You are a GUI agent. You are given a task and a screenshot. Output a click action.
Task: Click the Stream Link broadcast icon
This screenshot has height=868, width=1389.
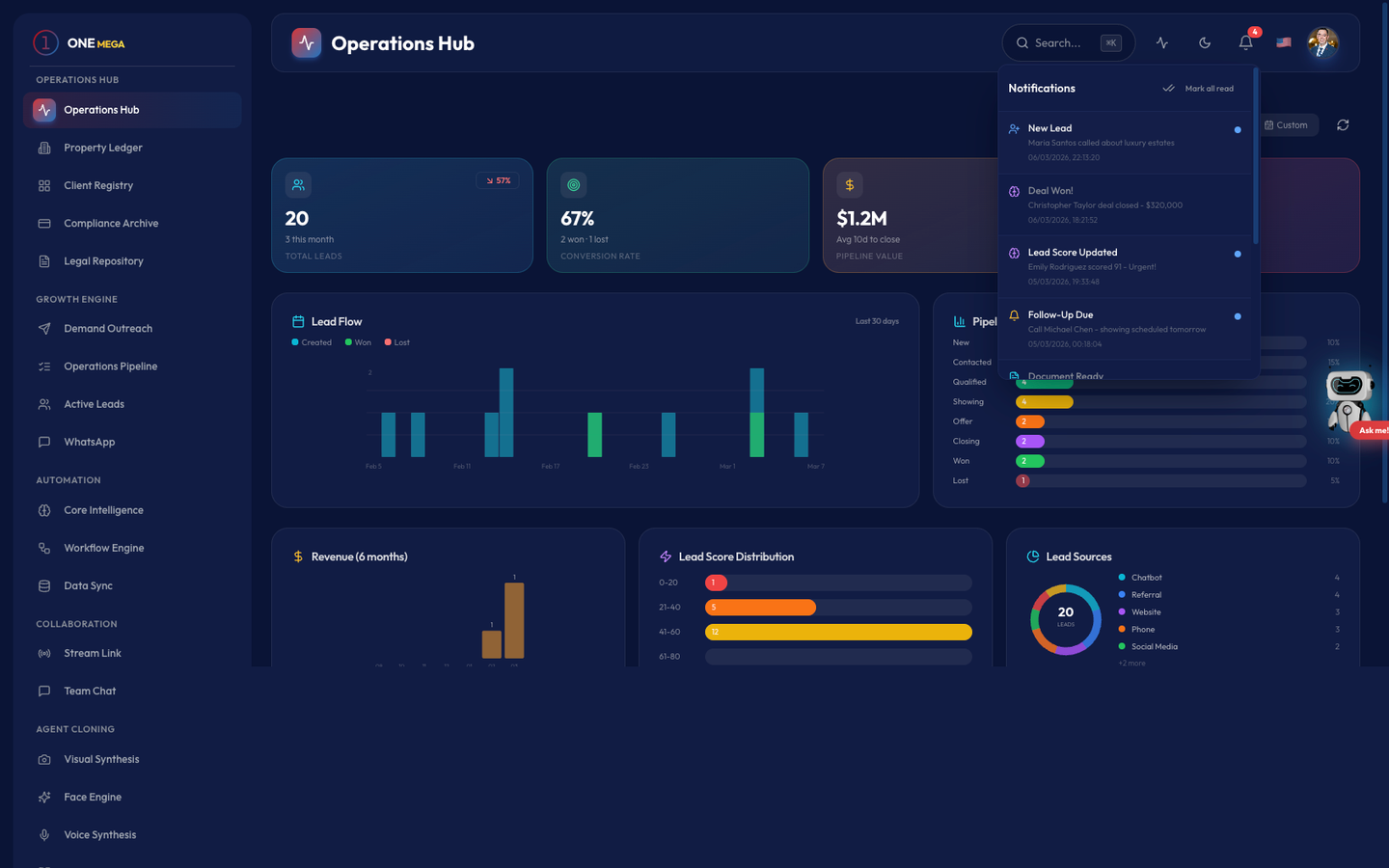[44, 653]
